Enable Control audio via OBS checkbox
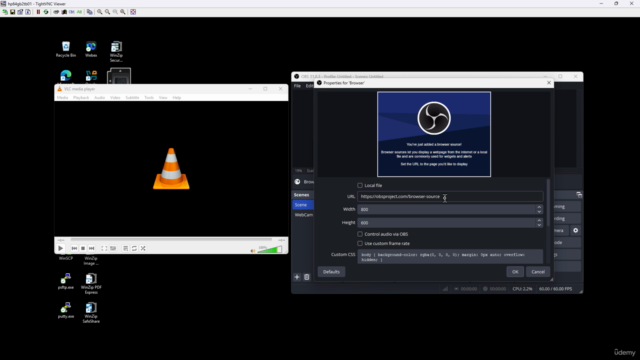The height and width of the screenshot is (360, 640). (360, 234)
